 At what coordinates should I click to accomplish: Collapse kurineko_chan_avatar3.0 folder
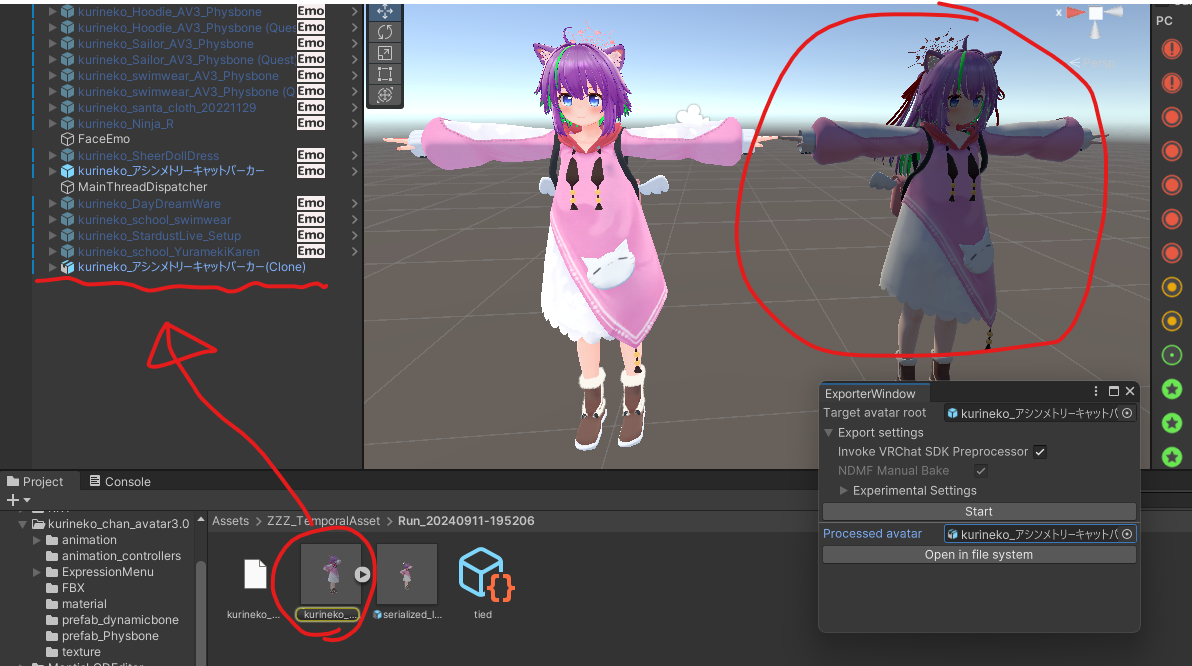point(22,524)
